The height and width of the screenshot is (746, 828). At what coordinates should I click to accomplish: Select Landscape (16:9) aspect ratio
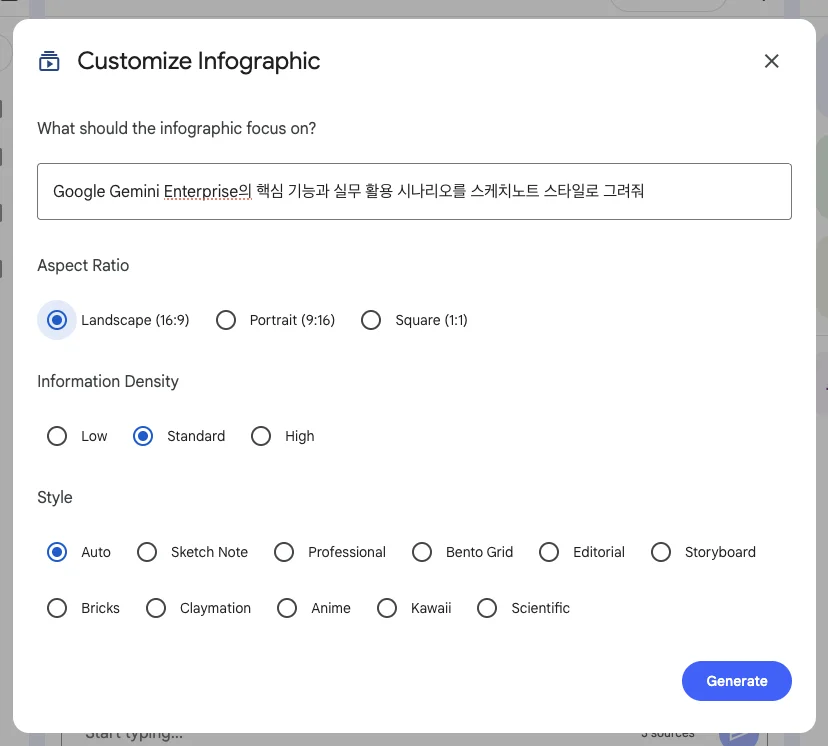pyautogui.click(x=57, y=320)
